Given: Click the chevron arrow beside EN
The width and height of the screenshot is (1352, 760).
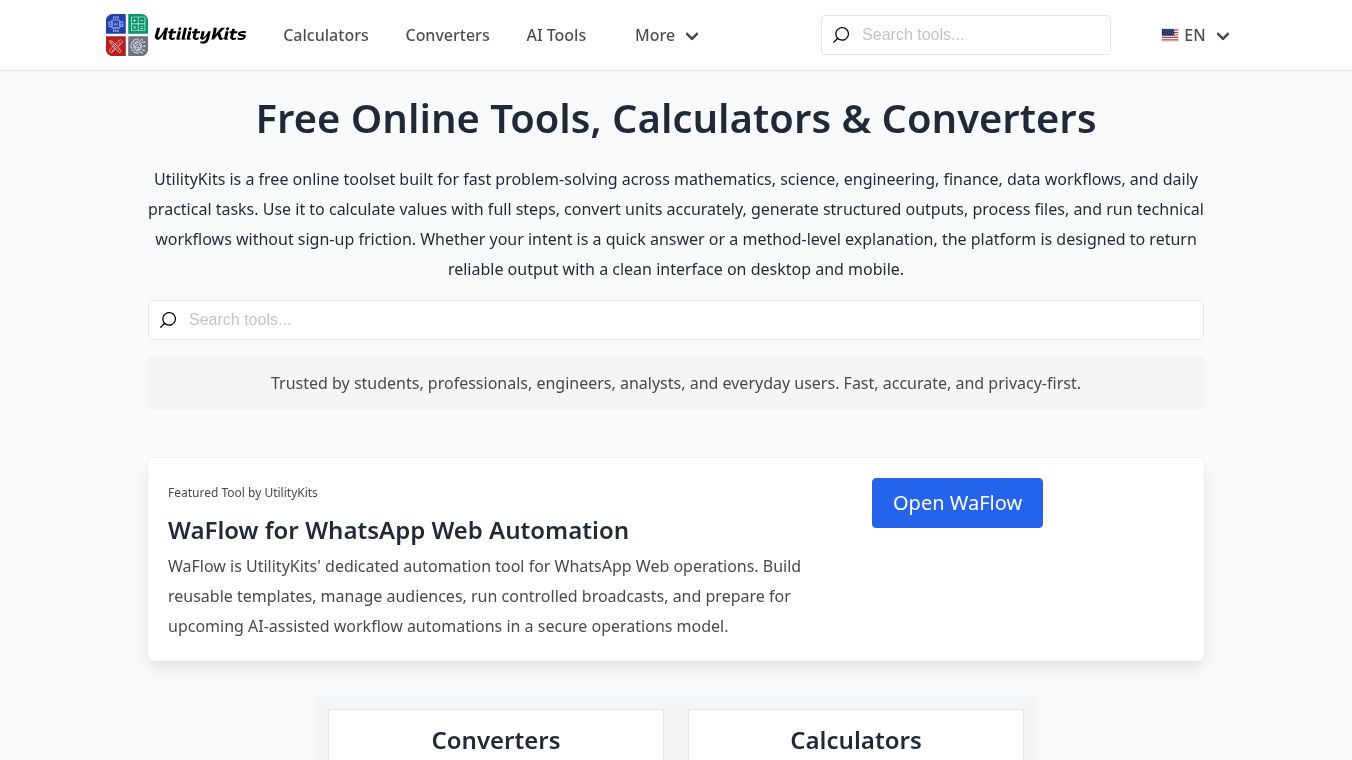Looking at the screenshot, I should (x=1222, y=36).
